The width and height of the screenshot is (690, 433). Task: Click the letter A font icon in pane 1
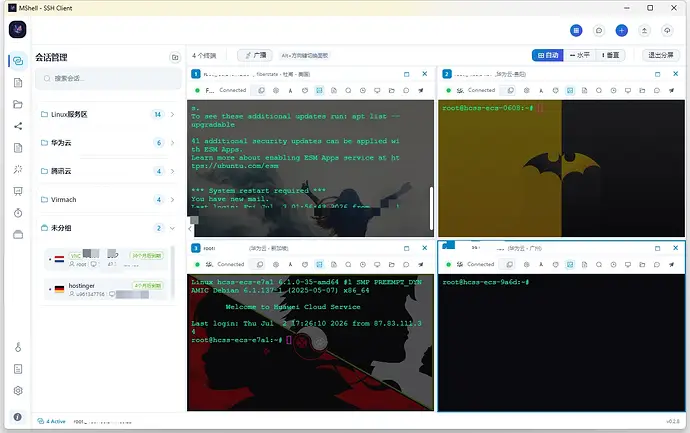click(290, 91)
